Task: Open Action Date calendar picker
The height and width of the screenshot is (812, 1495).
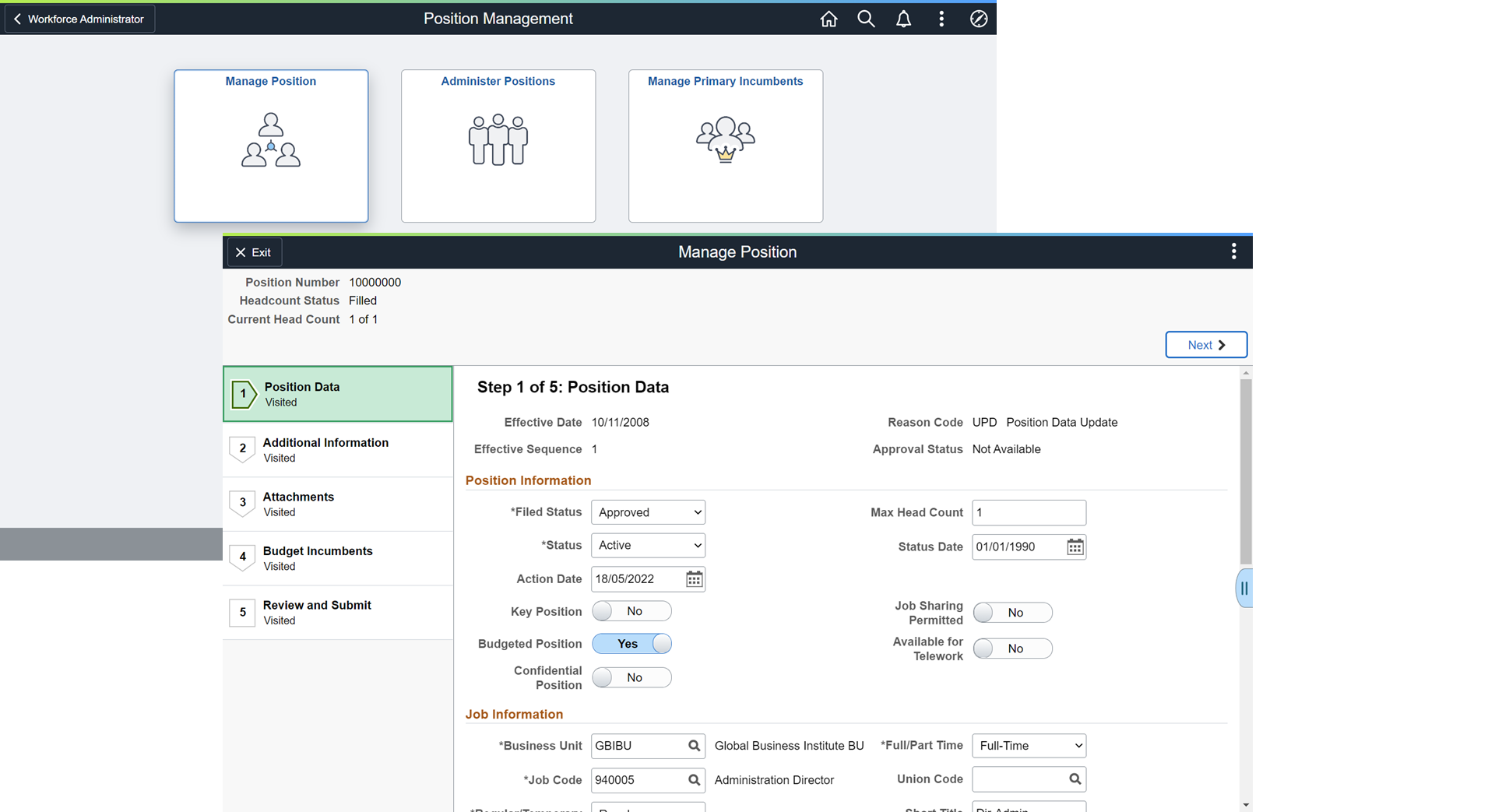Action: [694, 579]
